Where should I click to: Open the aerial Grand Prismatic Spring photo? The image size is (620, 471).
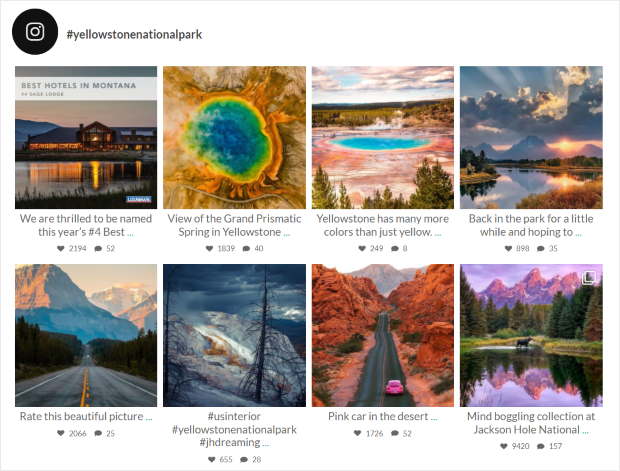point(234,137)
